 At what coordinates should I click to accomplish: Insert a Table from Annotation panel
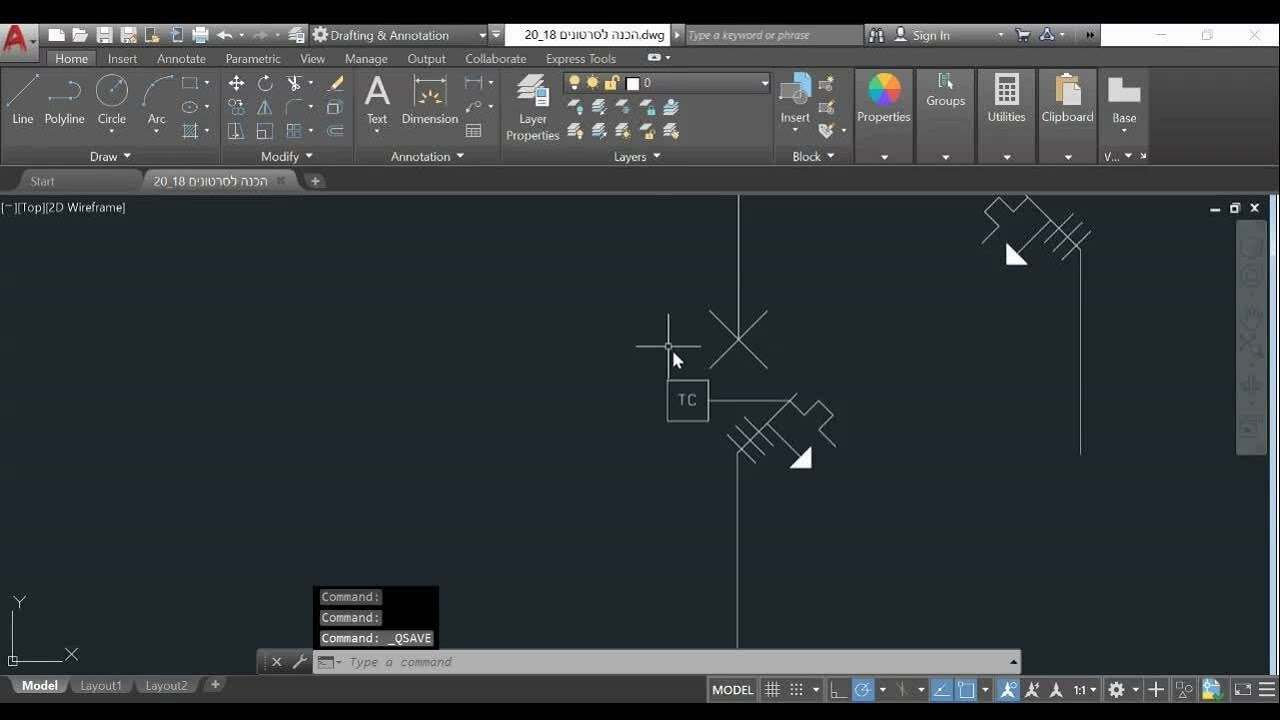tap(474, 131)
